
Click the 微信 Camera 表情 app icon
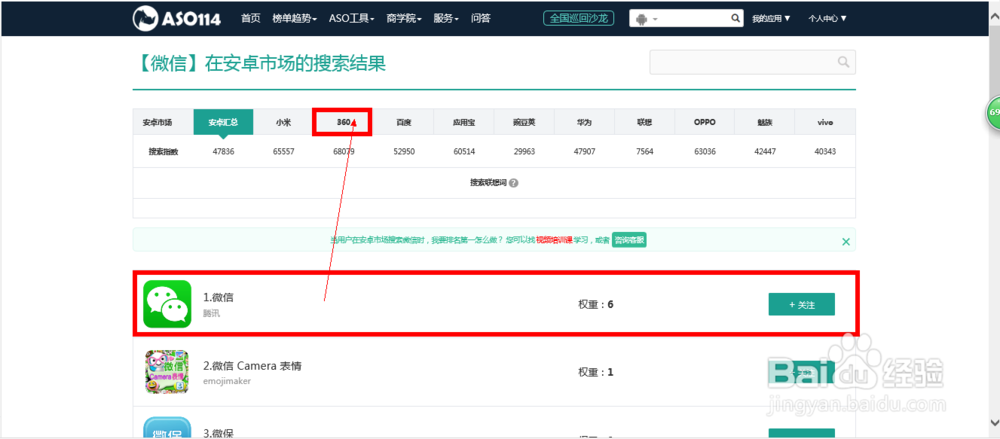[x=167, y=371]
